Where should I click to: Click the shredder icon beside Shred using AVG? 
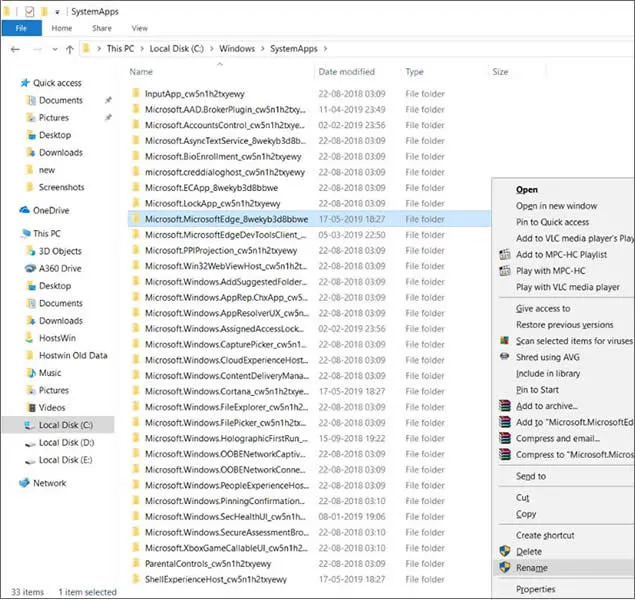click(x=504, y=357)
